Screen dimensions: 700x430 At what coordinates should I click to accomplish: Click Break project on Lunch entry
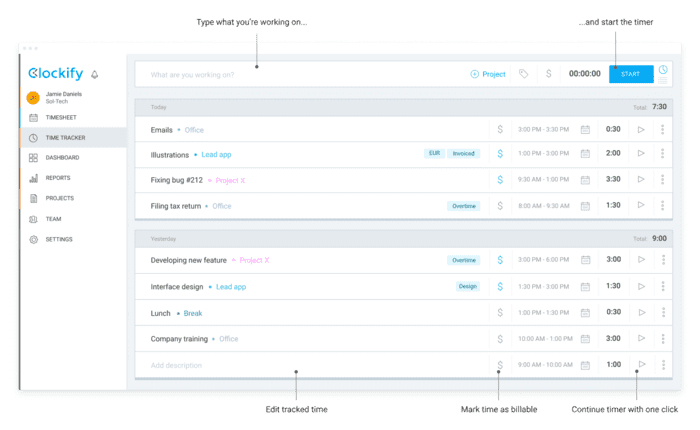point(193,313)
